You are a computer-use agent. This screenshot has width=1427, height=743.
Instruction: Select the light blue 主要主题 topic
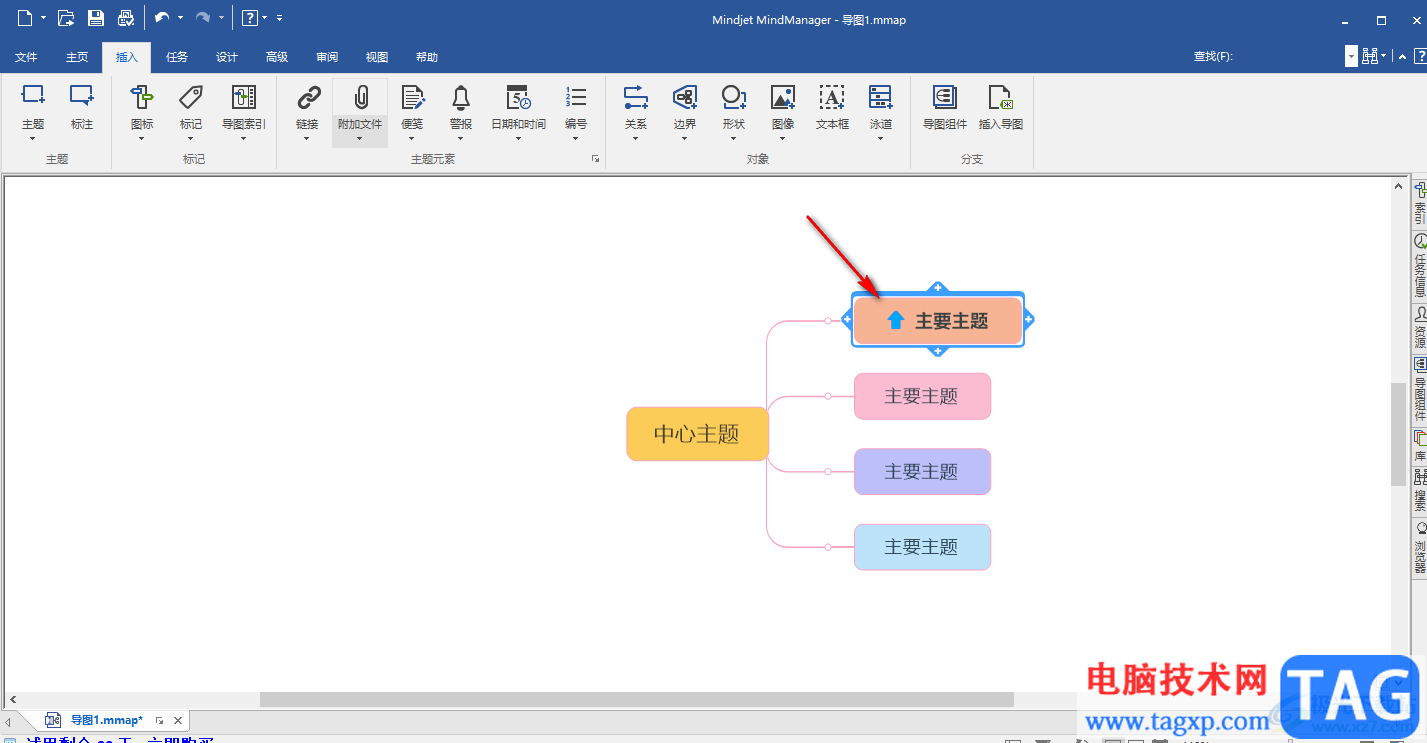[x=922, y=547]
